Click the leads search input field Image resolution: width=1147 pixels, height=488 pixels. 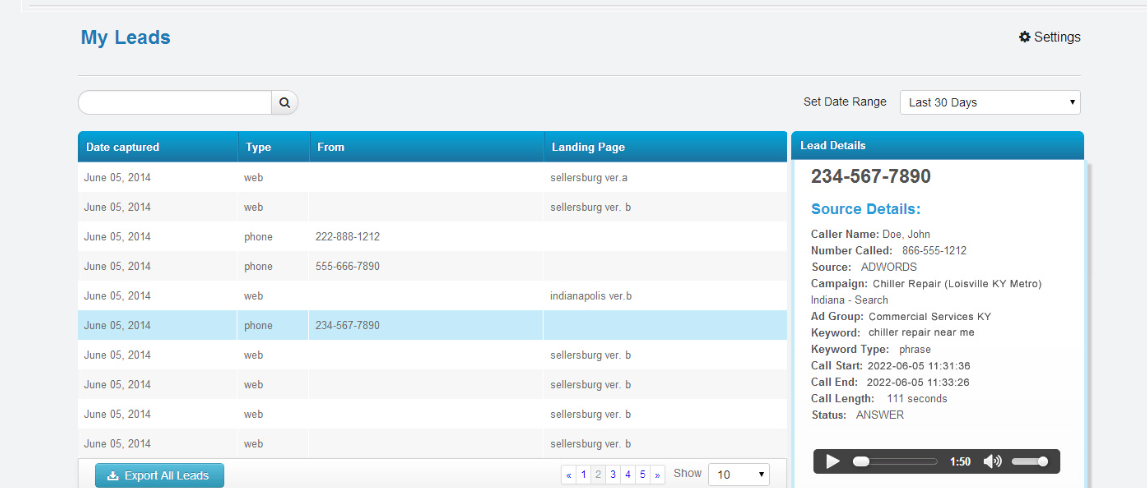pos(175,103)
